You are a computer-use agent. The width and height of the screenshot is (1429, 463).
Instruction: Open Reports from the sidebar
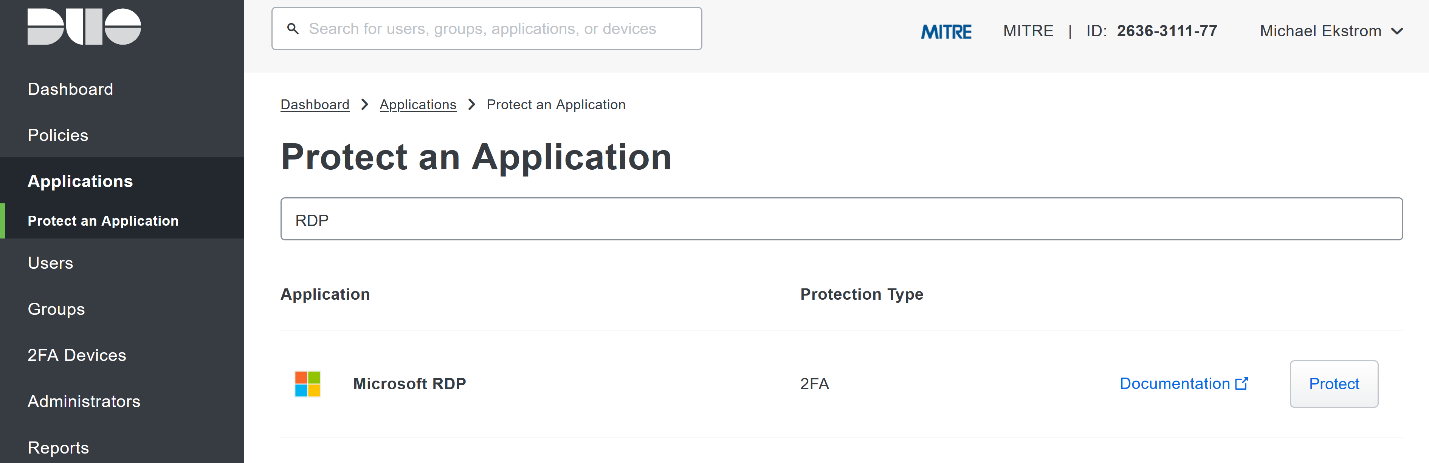click(x=58, y=447)
